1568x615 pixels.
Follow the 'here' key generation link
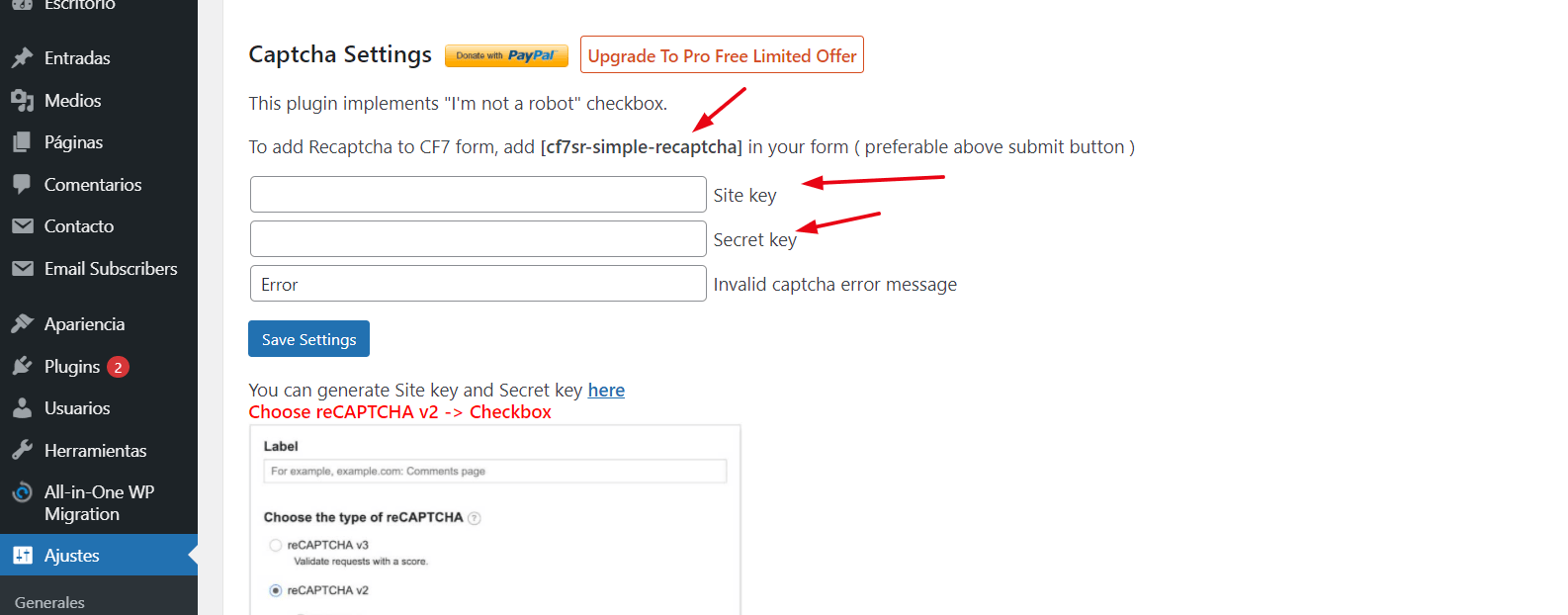point(606,391)
